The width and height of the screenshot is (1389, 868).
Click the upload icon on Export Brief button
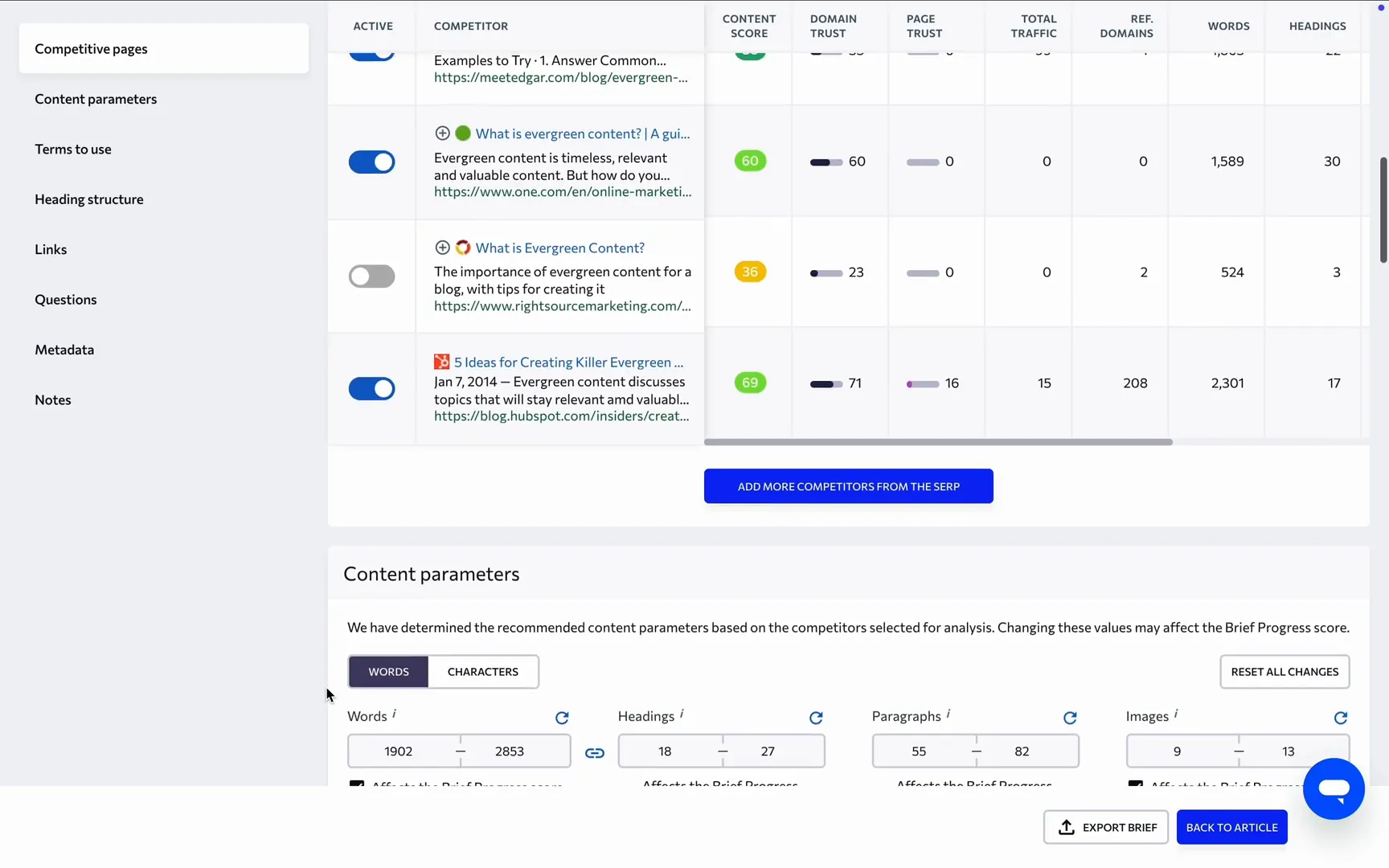click(1066, 827)
